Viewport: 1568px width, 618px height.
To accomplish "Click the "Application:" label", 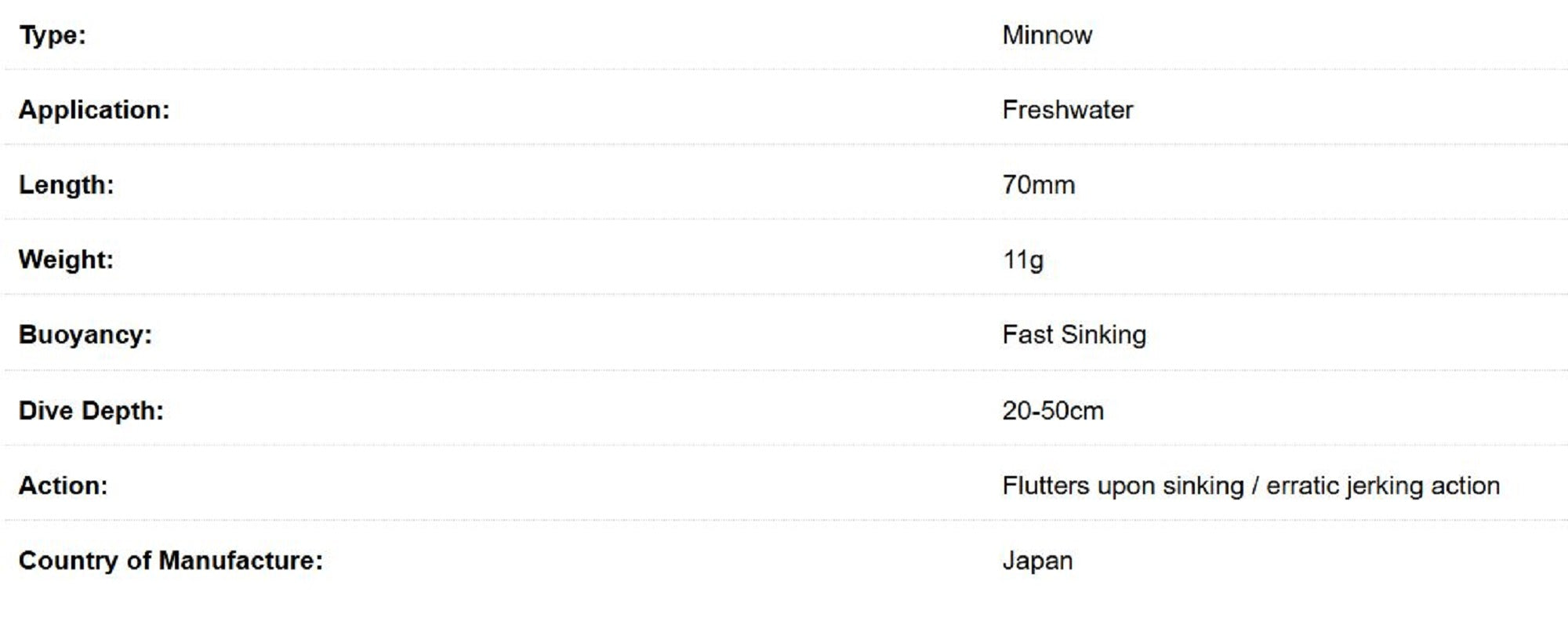I will coord(94,110).
